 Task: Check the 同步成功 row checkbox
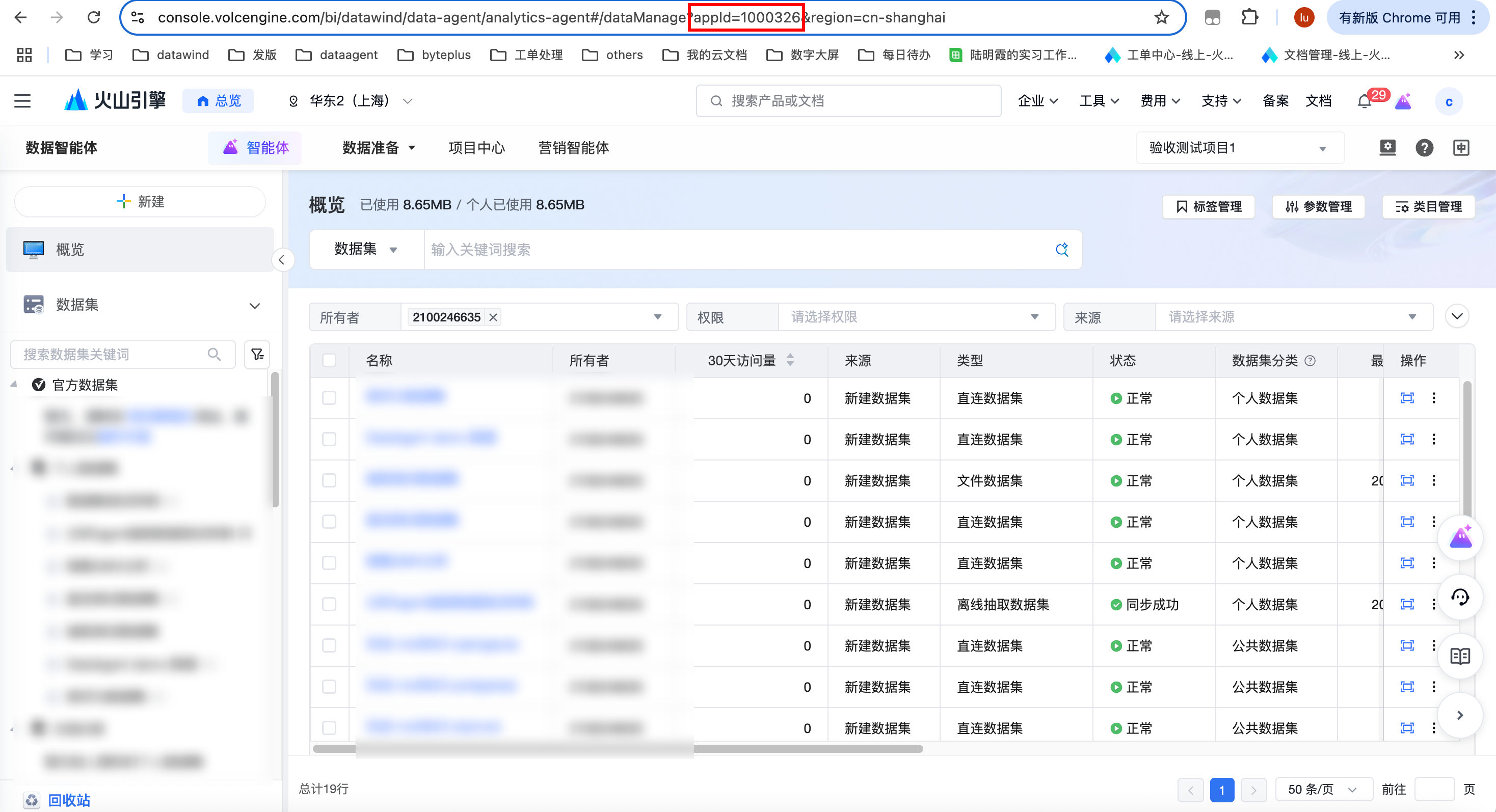point(329,604)
